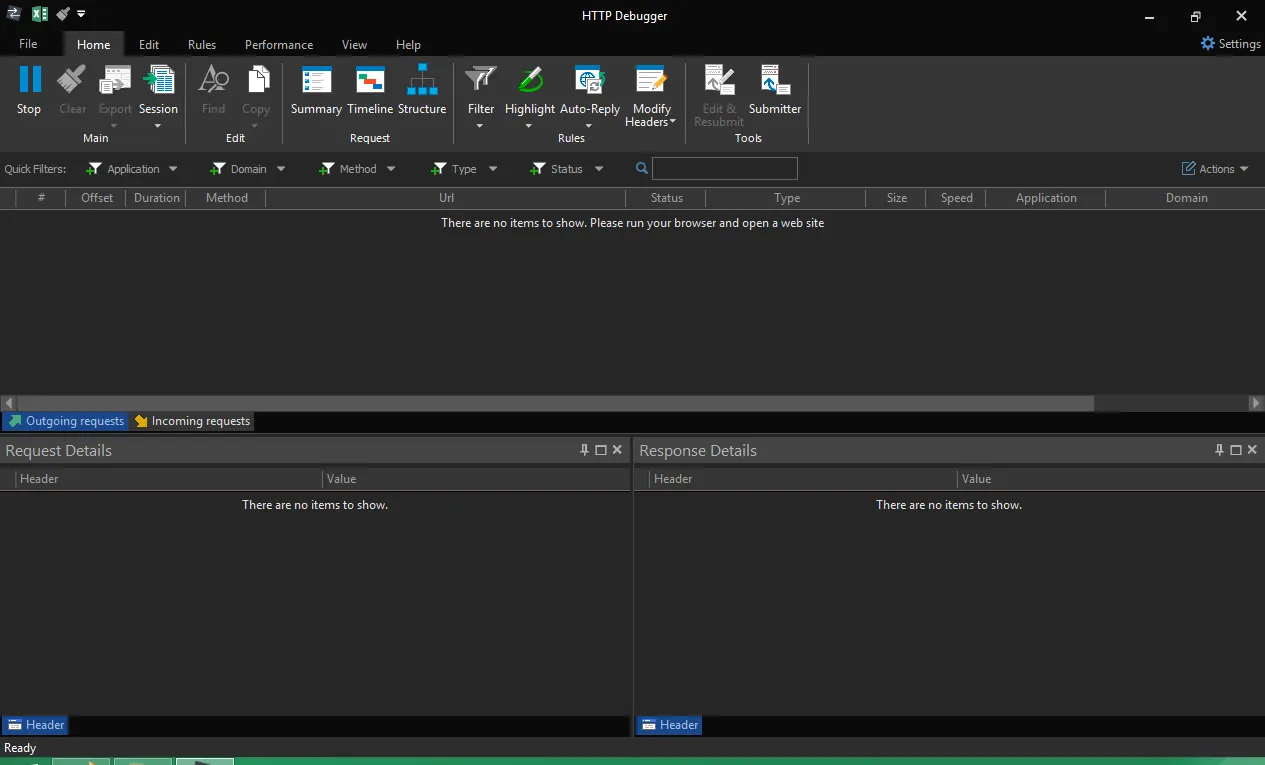Open the Export tool
This screenshot has height=765, width=1265.
tap(115, 96)
